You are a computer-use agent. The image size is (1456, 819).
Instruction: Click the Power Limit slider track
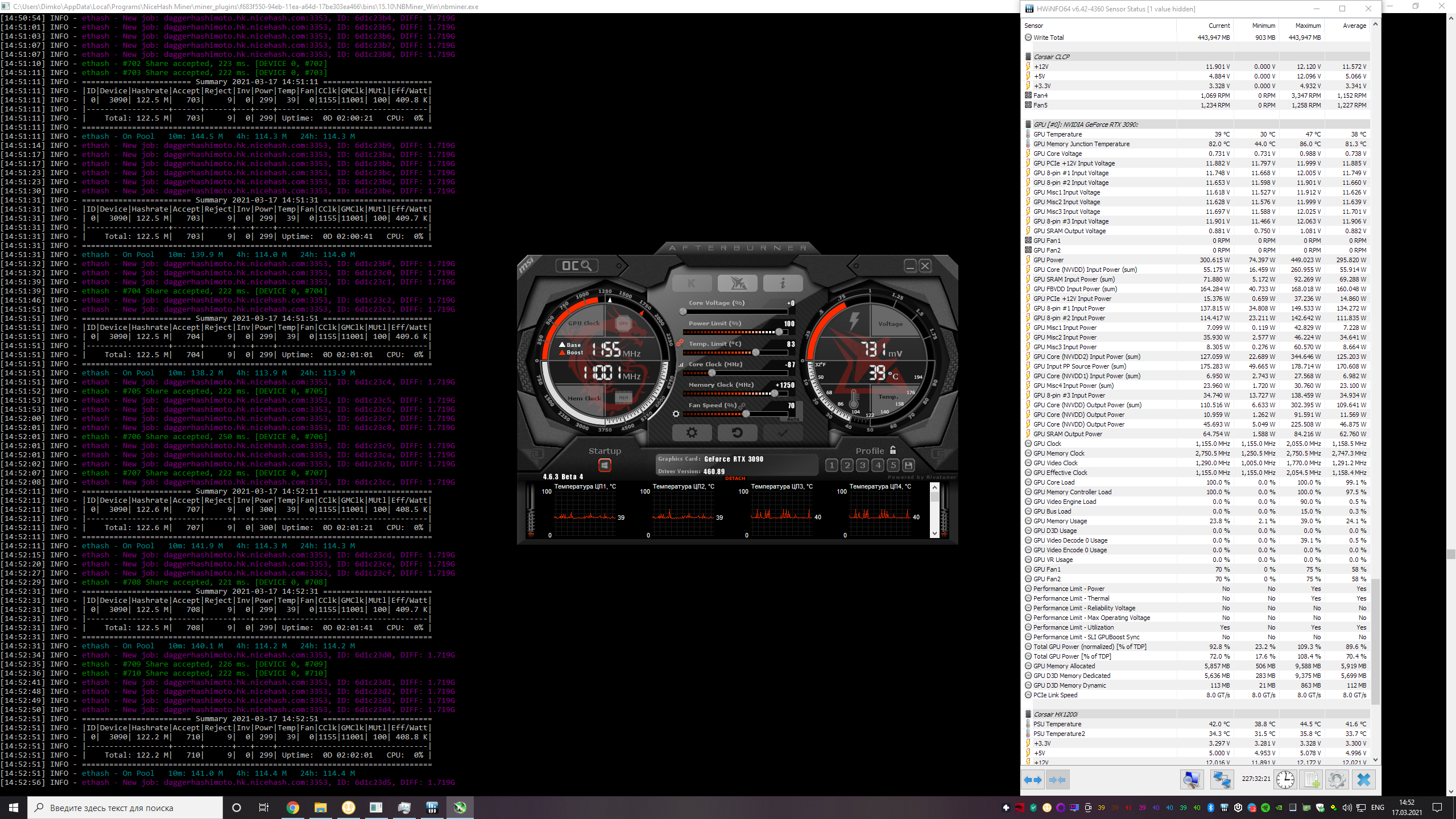734,332
